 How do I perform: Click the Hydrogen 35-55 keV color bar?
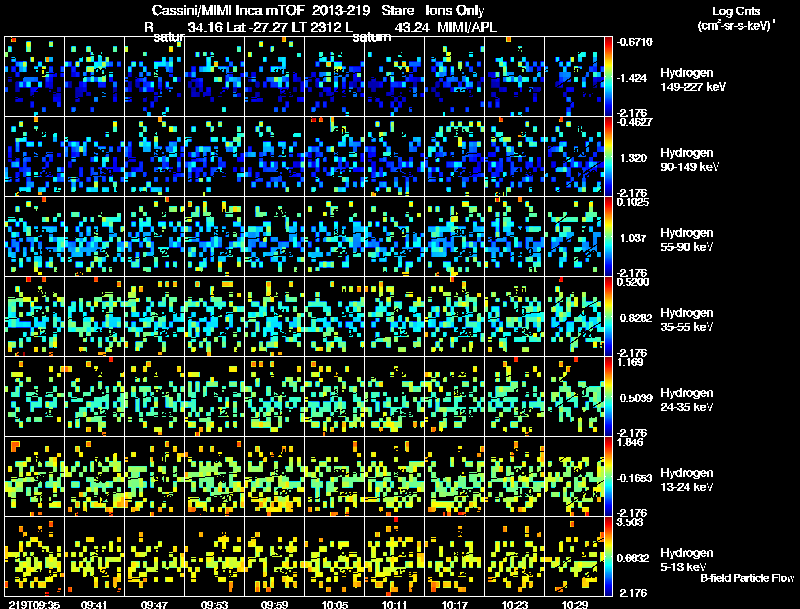pyautogui.click(x=608, y=317)
